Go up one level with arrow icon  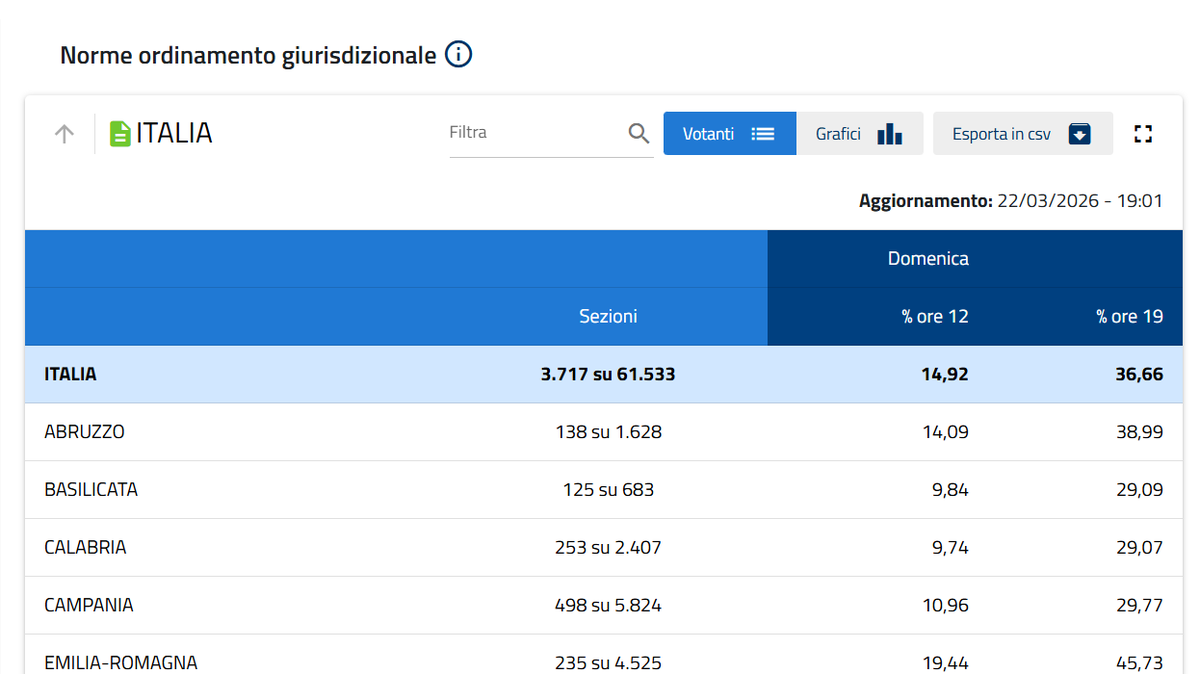[x=64, y=134]
